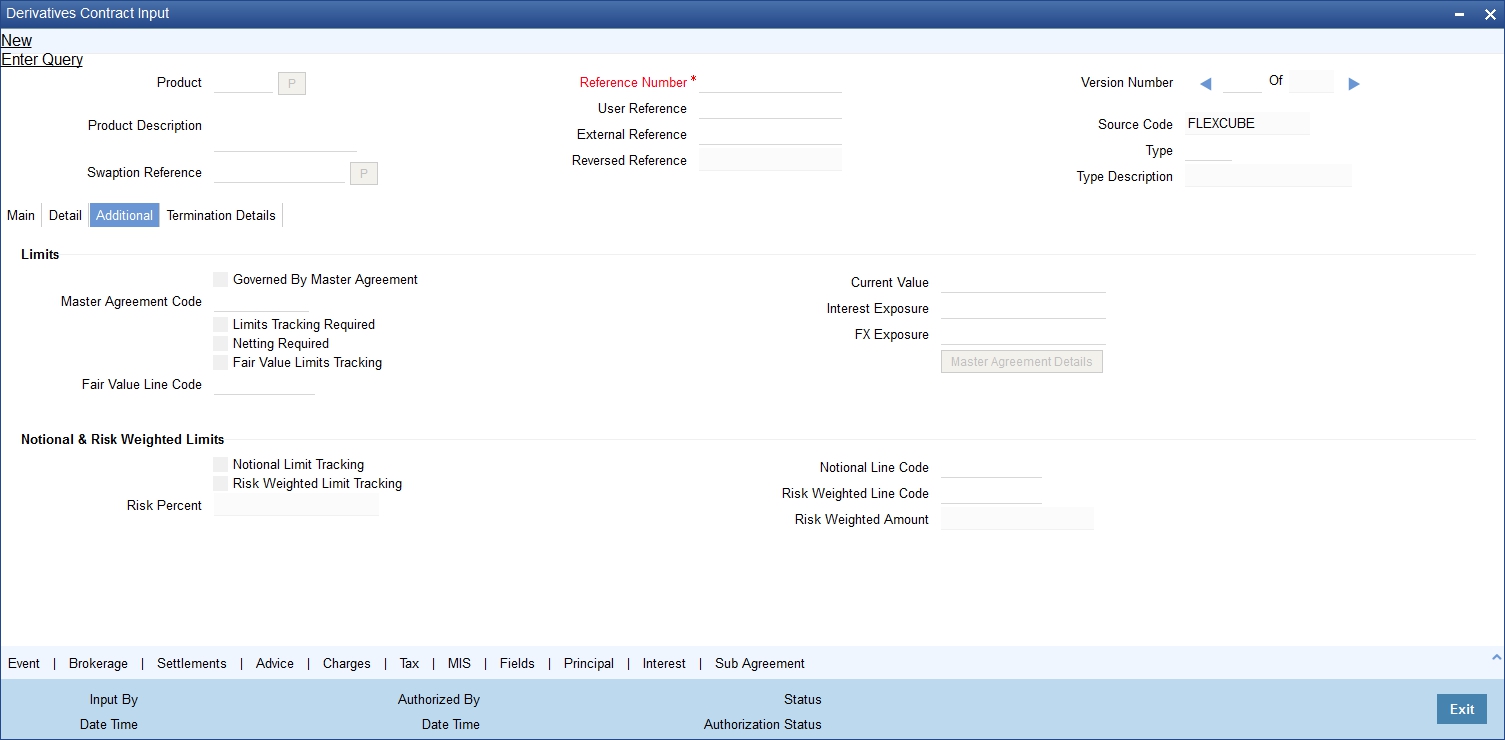
Task: Click the P button beside Product field
Action: point(292,84)
